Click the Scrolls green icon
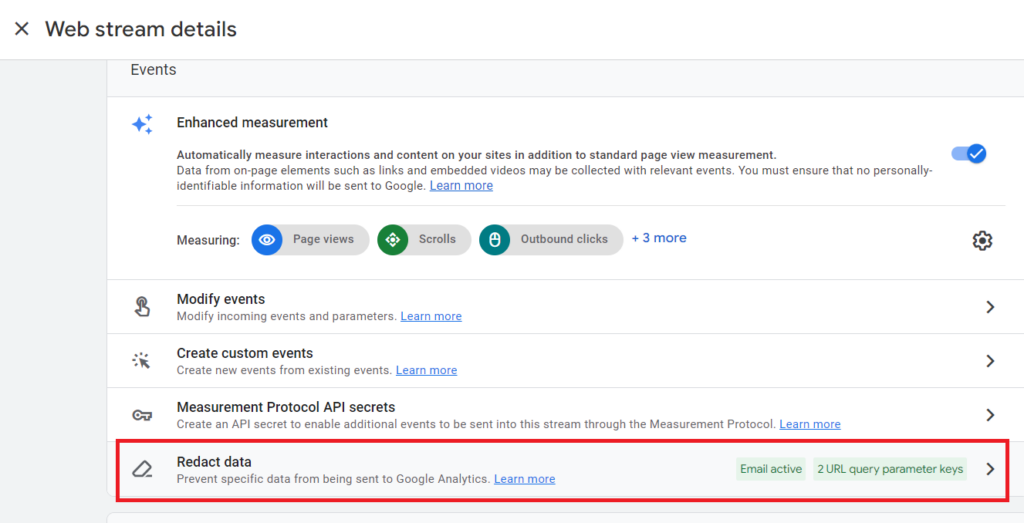Screen dimensions: 1024x523 pyautogui.click(x=392, y=240)
